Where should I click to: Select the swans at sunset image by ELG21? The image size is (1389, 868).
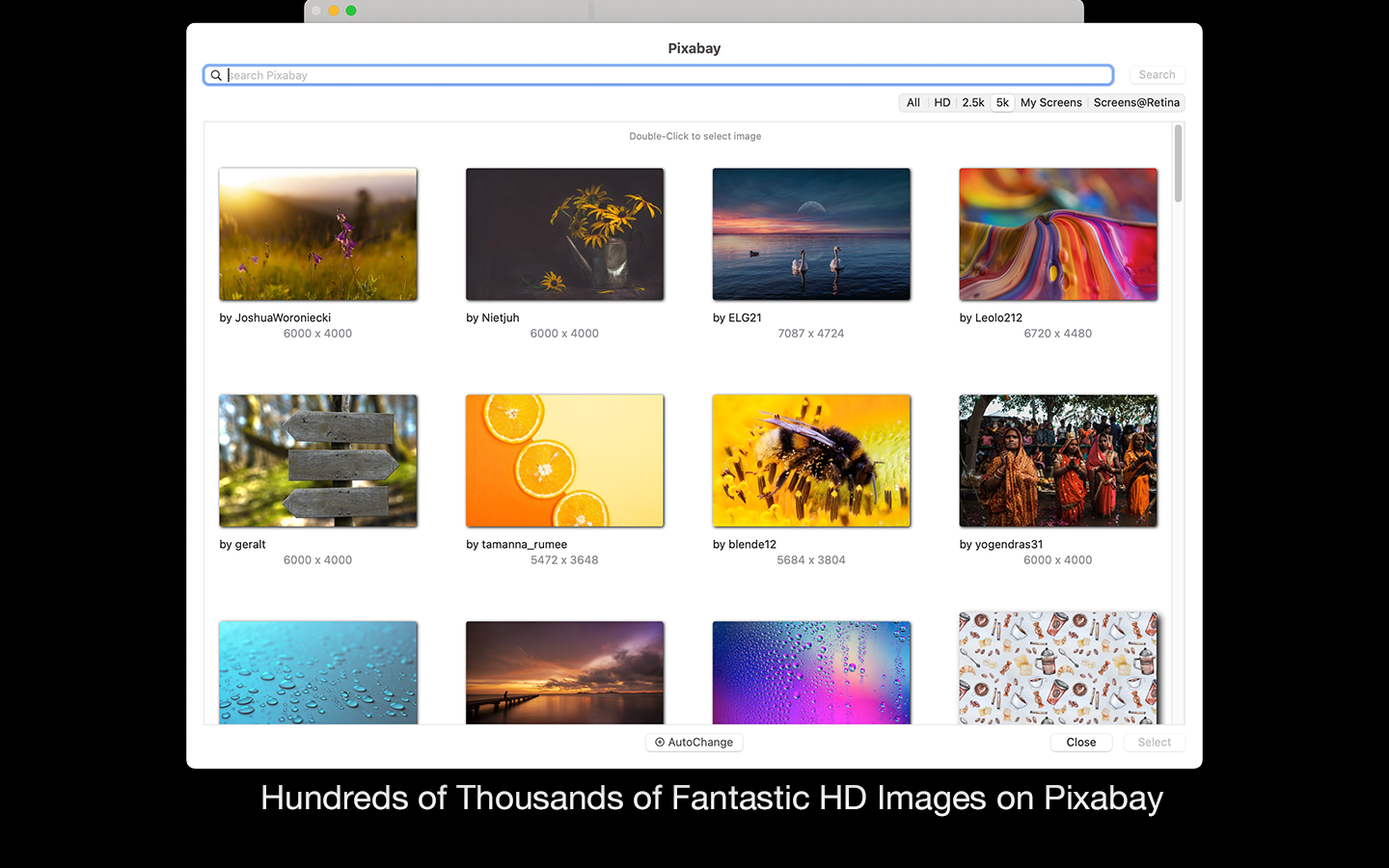point(811,234)
